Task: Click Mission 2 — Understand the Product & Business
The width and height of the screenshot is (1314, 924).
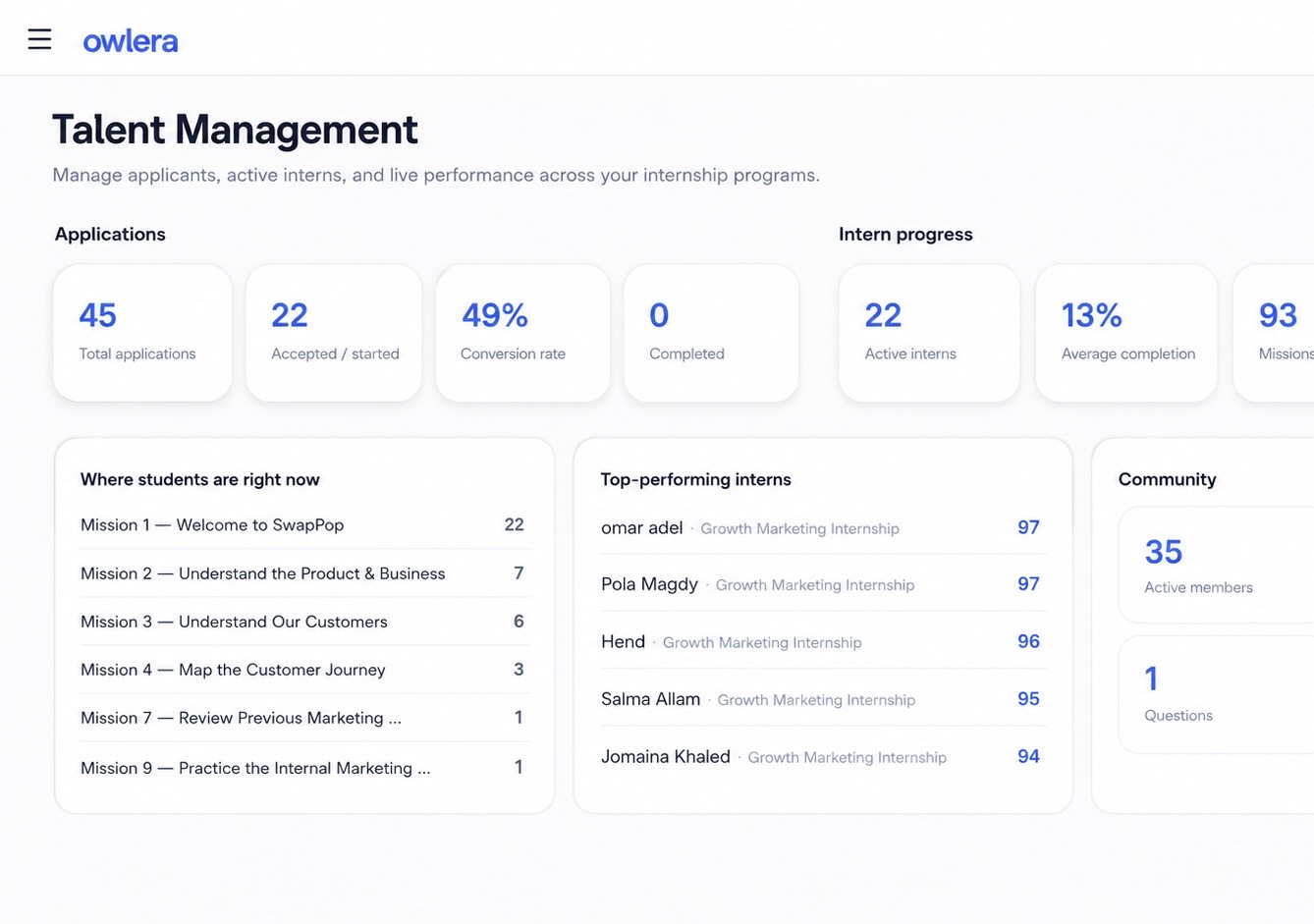Action: pos(304,573)
